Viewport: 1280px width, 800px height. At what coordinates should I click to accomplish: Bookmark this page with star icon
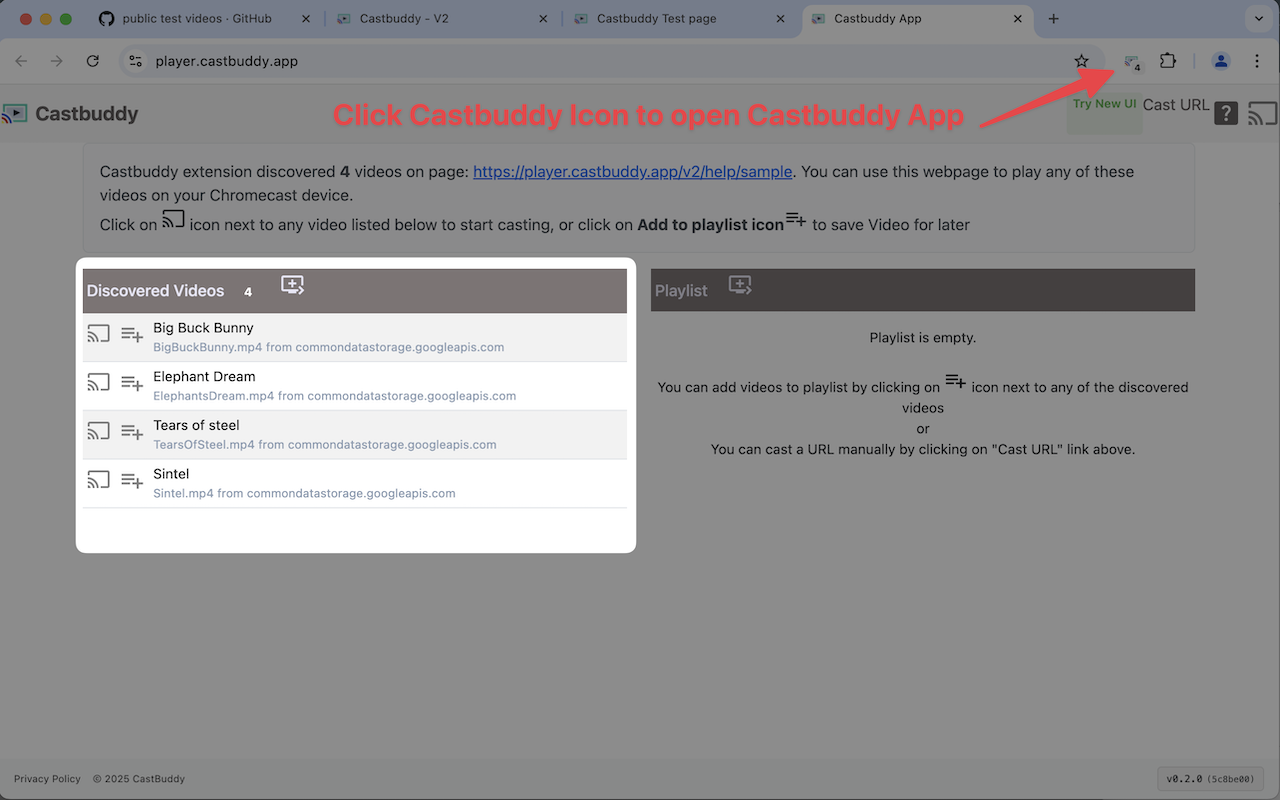[x=1081, y=61]
